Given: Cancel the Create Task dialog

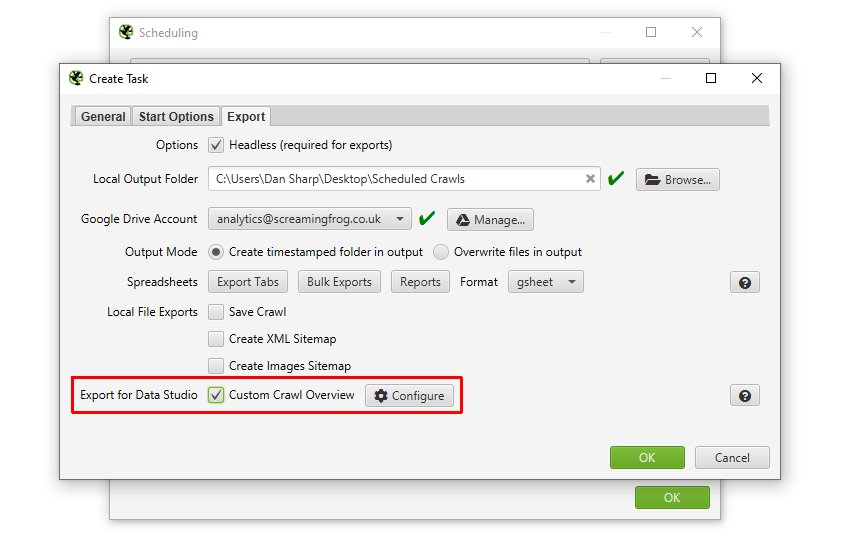Looking at the screenshot, I should [x=732, y=458].
